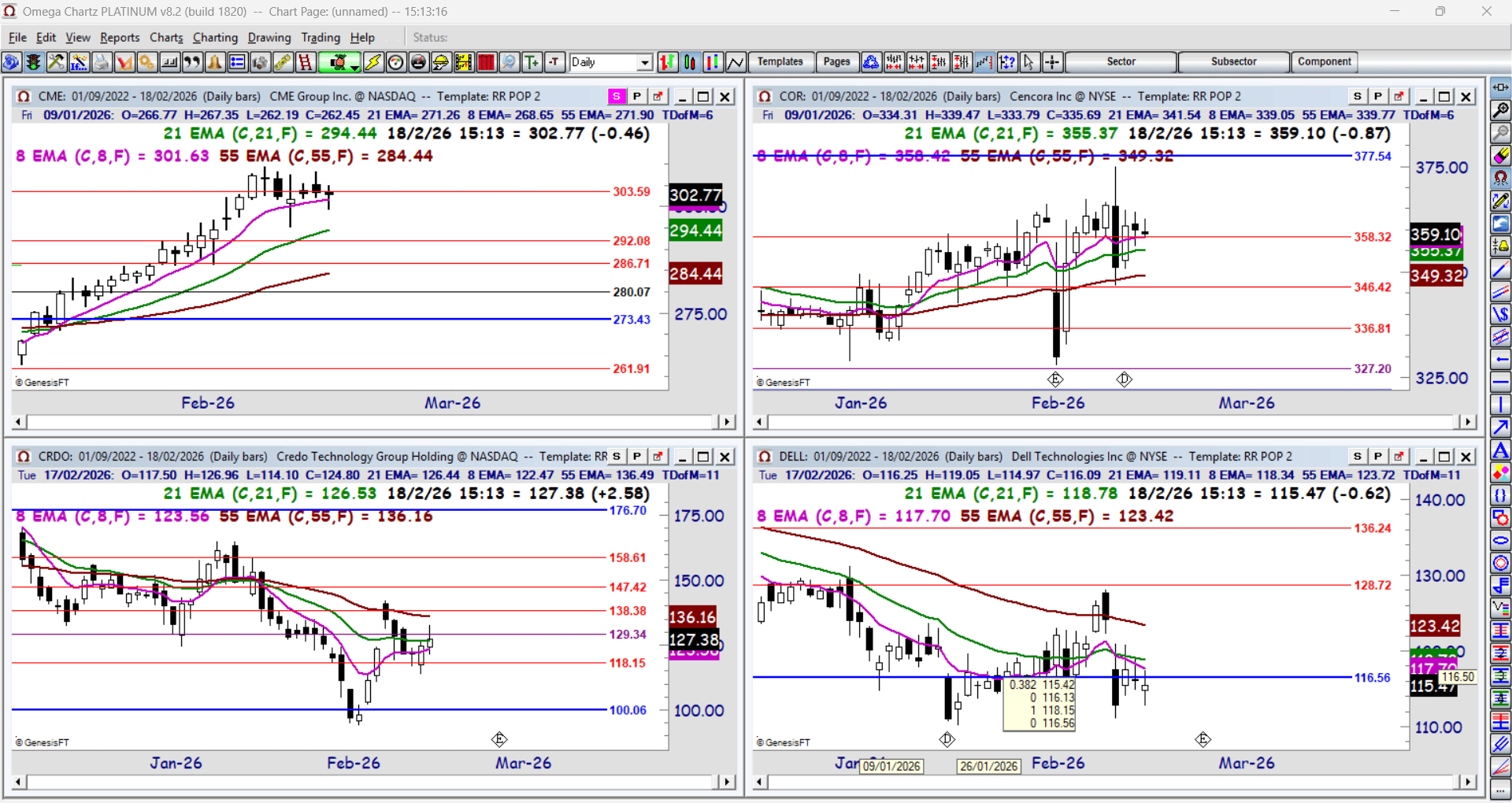Click the Pages button
Screen dimensions: 1512x803
coord(836,61)
